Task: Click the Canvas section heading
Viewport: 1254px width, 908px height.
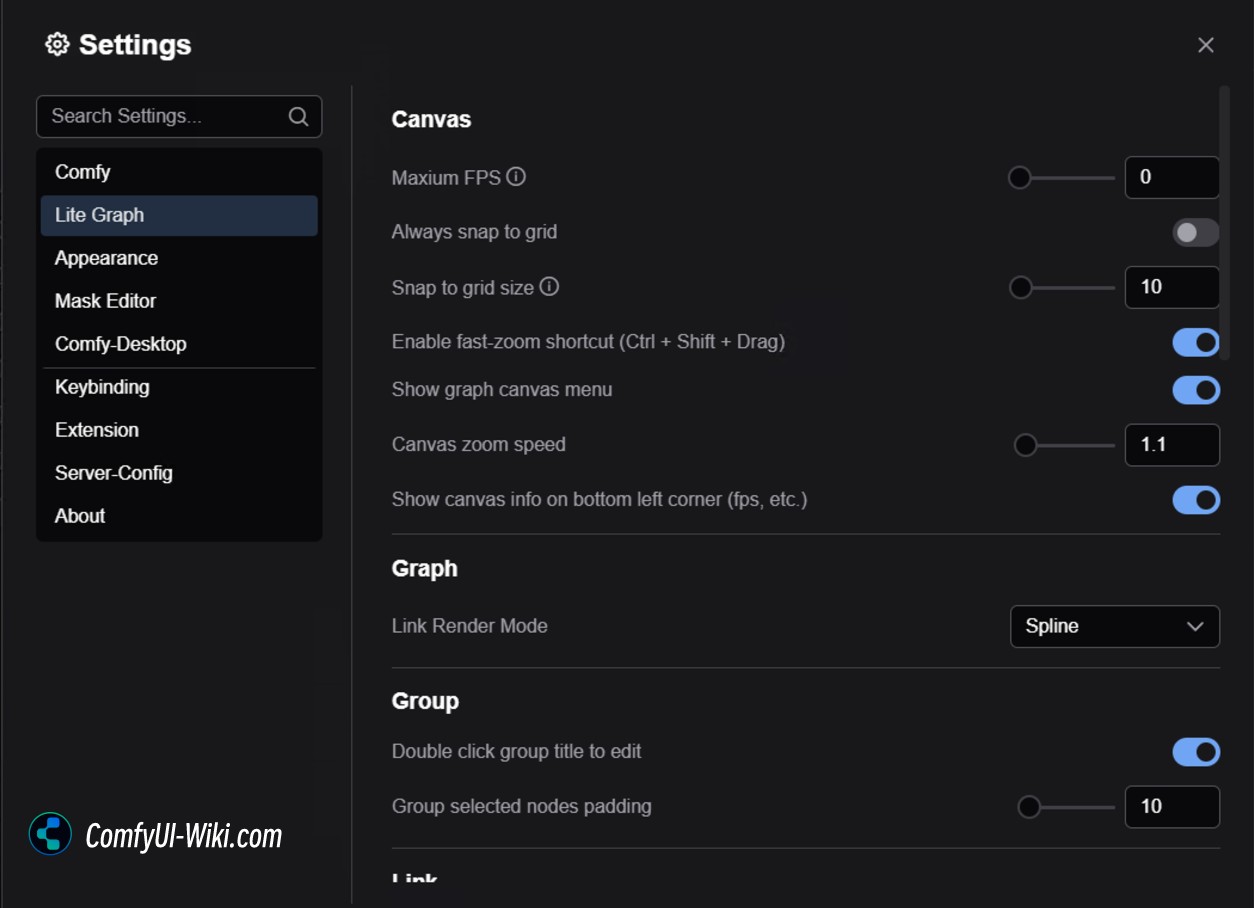Action: (x=431, y=119)
